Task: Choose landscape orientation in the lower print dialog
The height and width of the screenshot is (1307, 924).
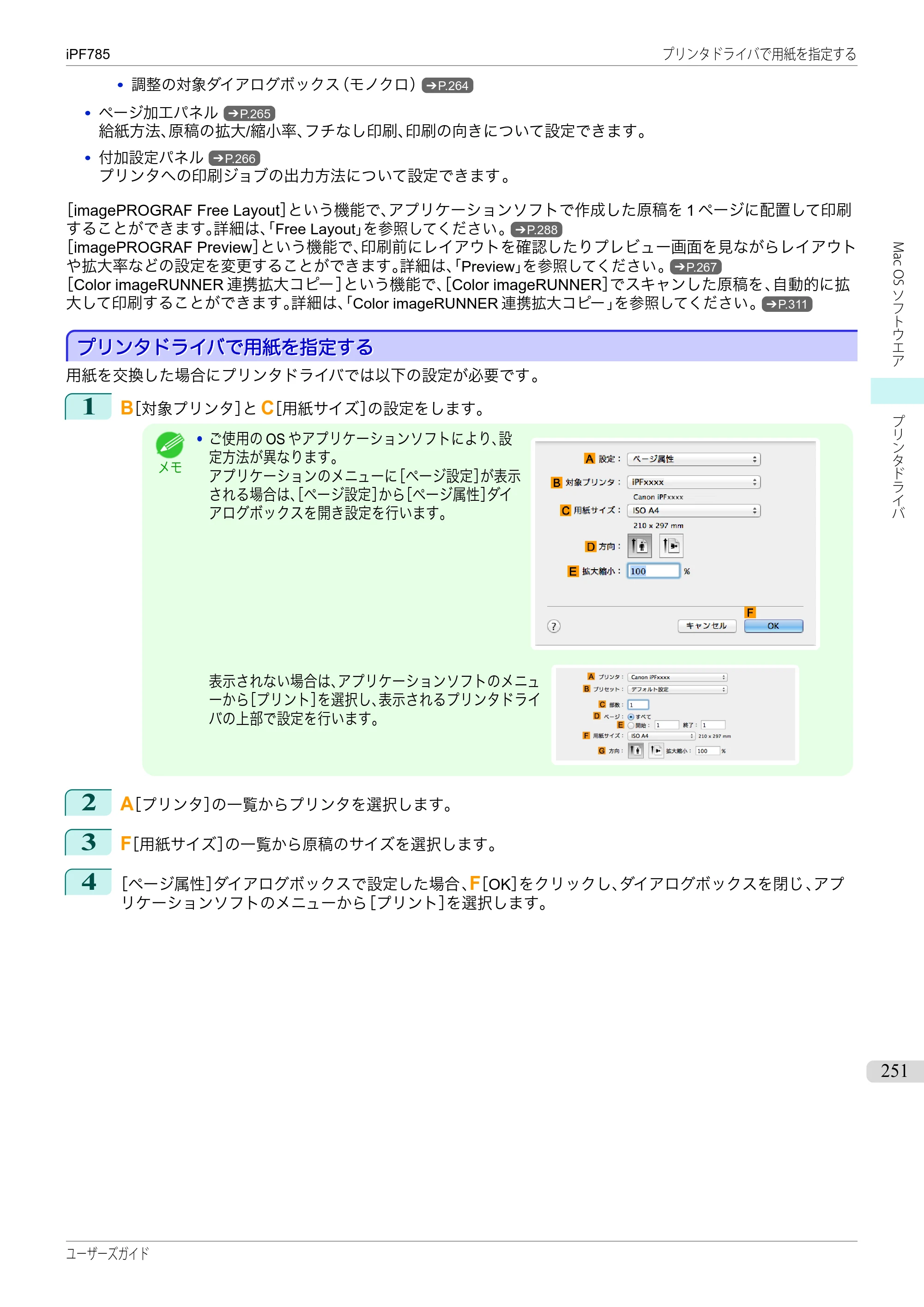Action: coord(656,750)
